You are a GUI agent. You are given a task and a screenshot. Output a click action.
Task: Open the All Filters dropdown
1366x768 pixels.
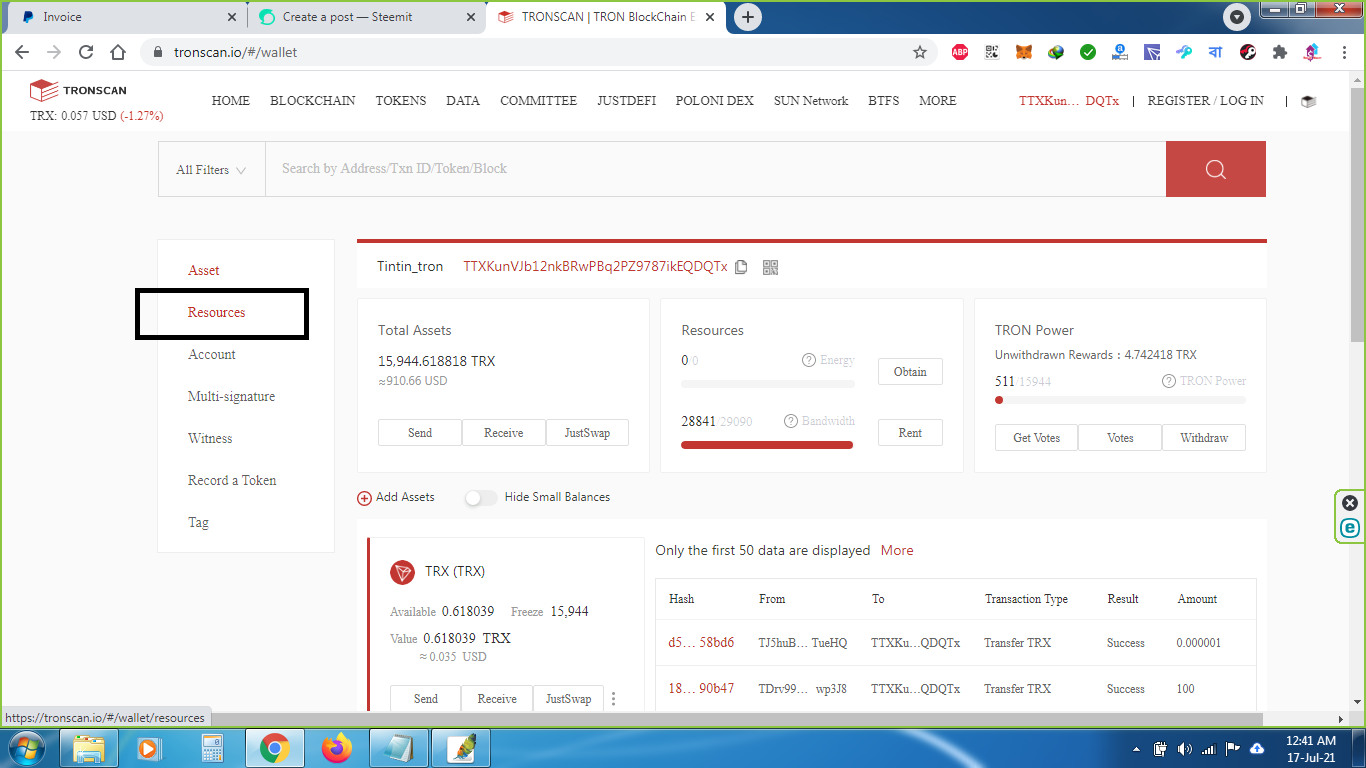click(x=211, y=170)
